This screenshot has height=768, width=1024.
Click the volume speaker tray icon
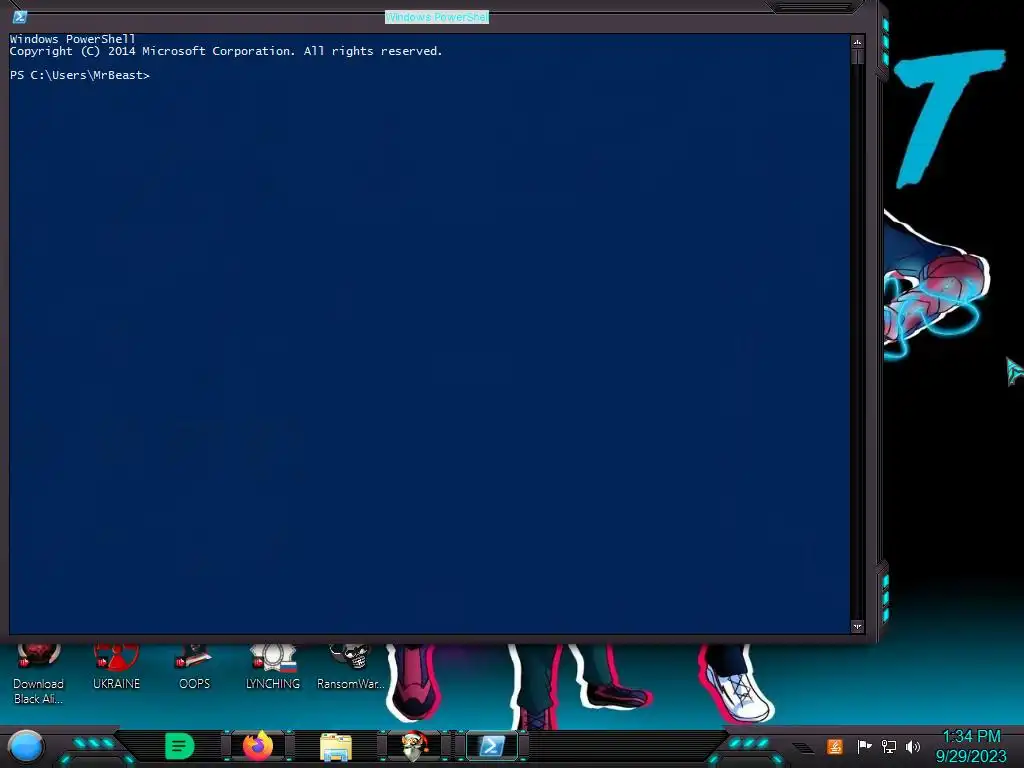[x=913, y=746]
